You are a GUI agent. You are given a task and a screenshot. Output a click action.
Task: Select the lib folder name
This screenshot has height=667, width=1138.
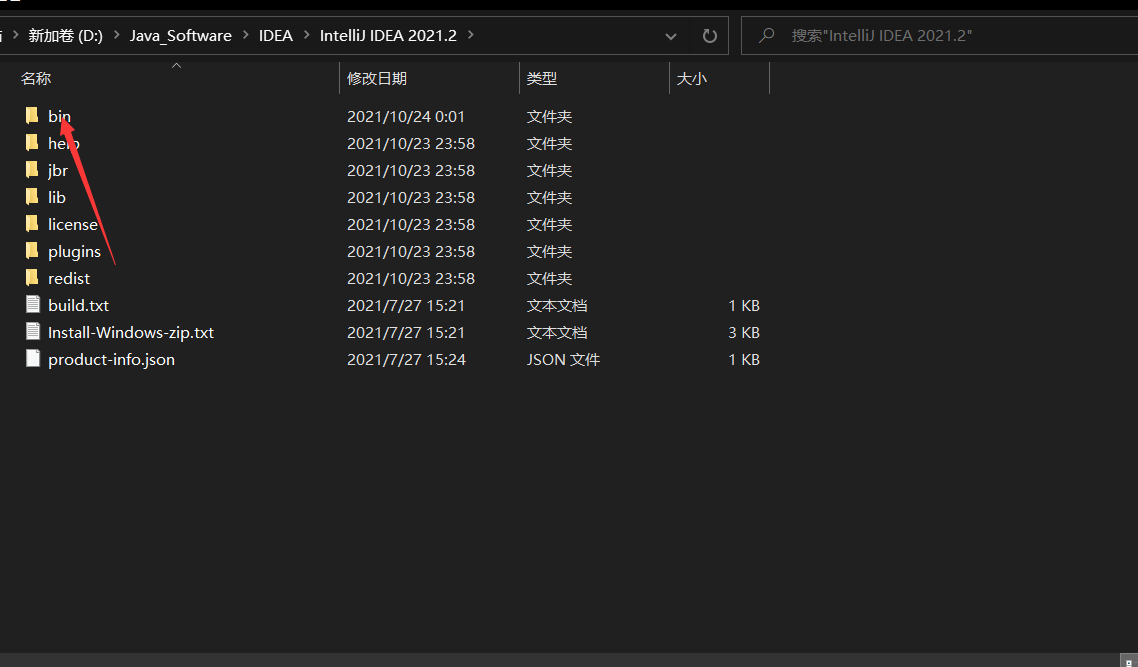click(x=57, y=197)
